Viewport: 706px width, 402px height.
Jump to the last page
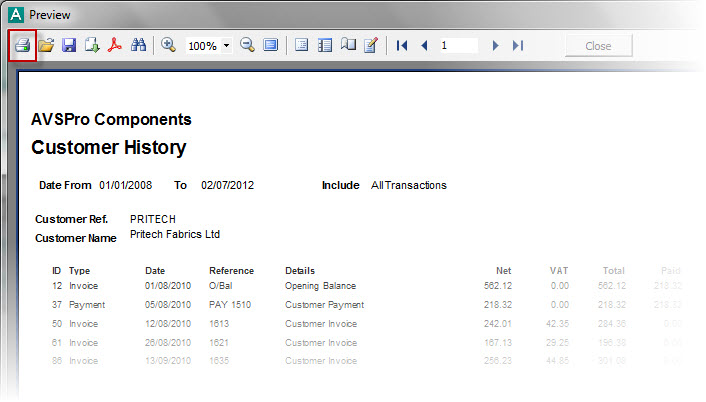517,46
